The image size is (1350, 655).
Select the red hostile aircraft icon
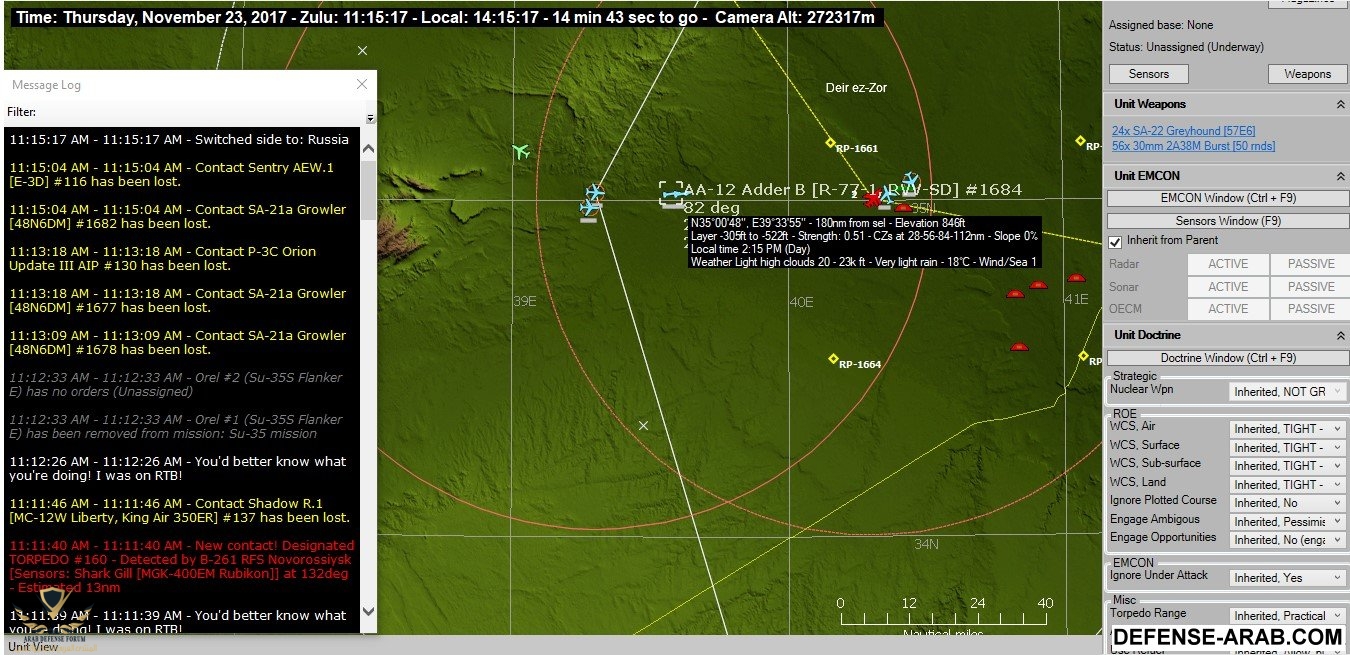(873, 199)
